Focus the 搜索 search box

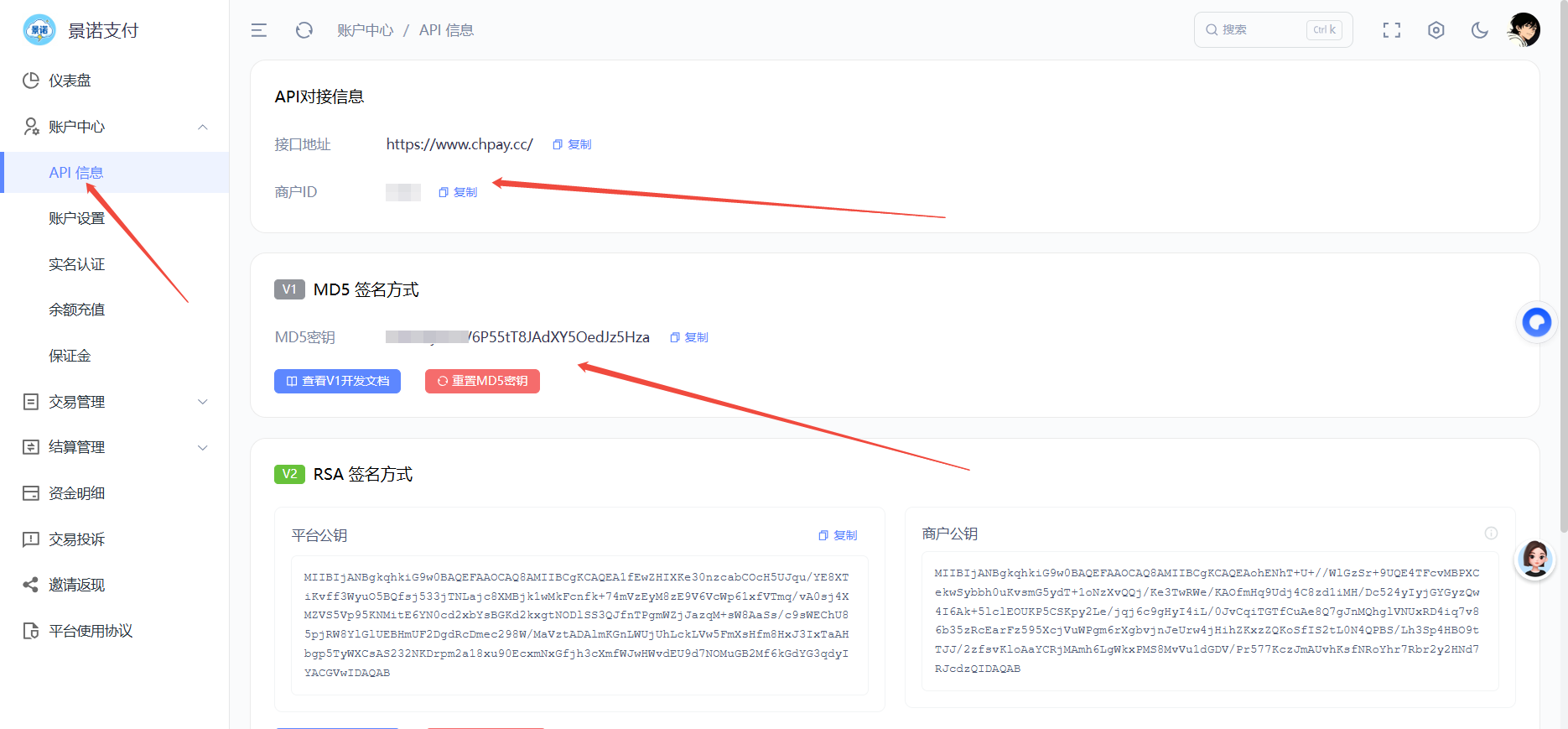coord(1273,29)
